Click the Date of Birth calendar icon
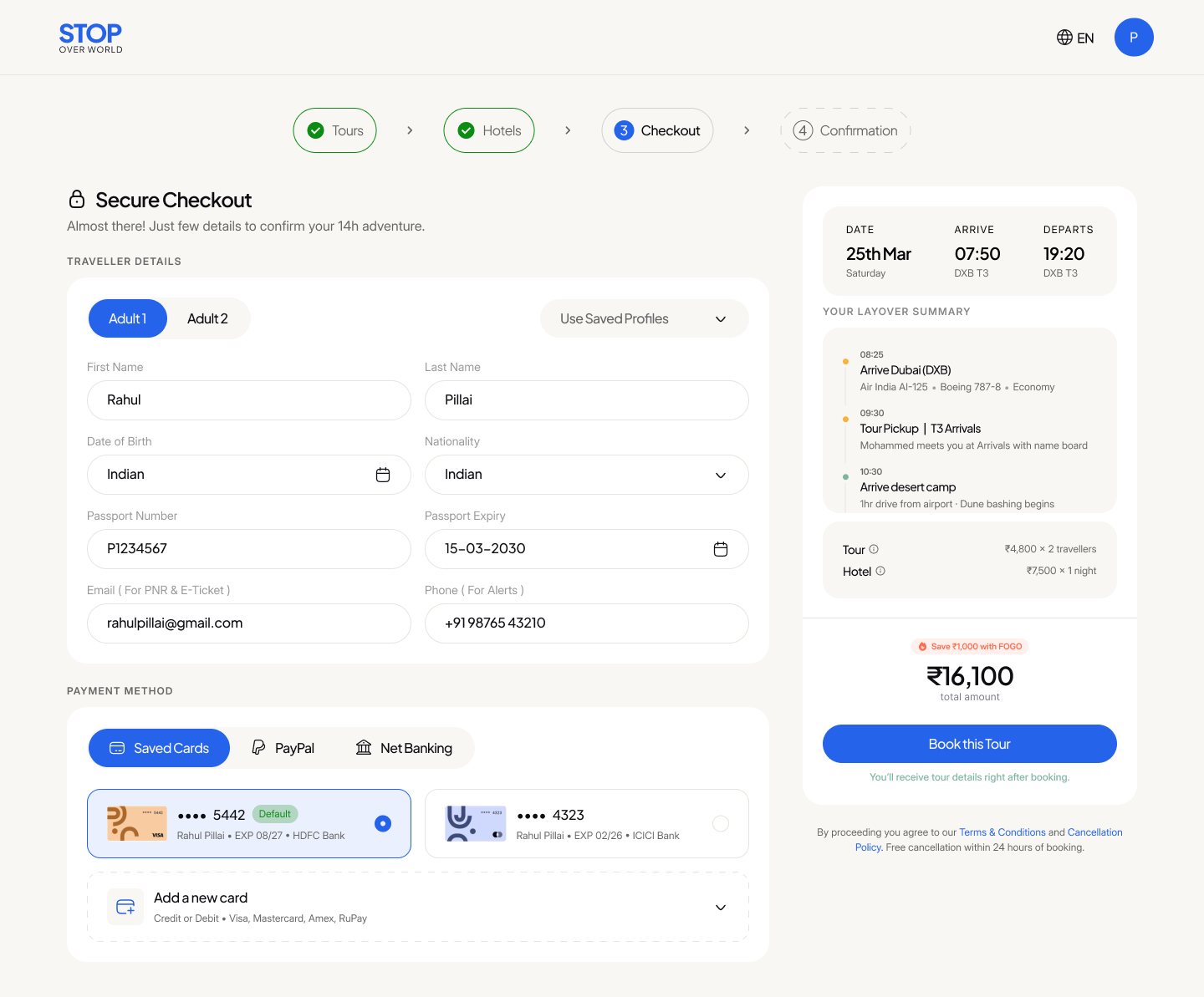Viewport: 1204px width, 997px height. point(383,475)
